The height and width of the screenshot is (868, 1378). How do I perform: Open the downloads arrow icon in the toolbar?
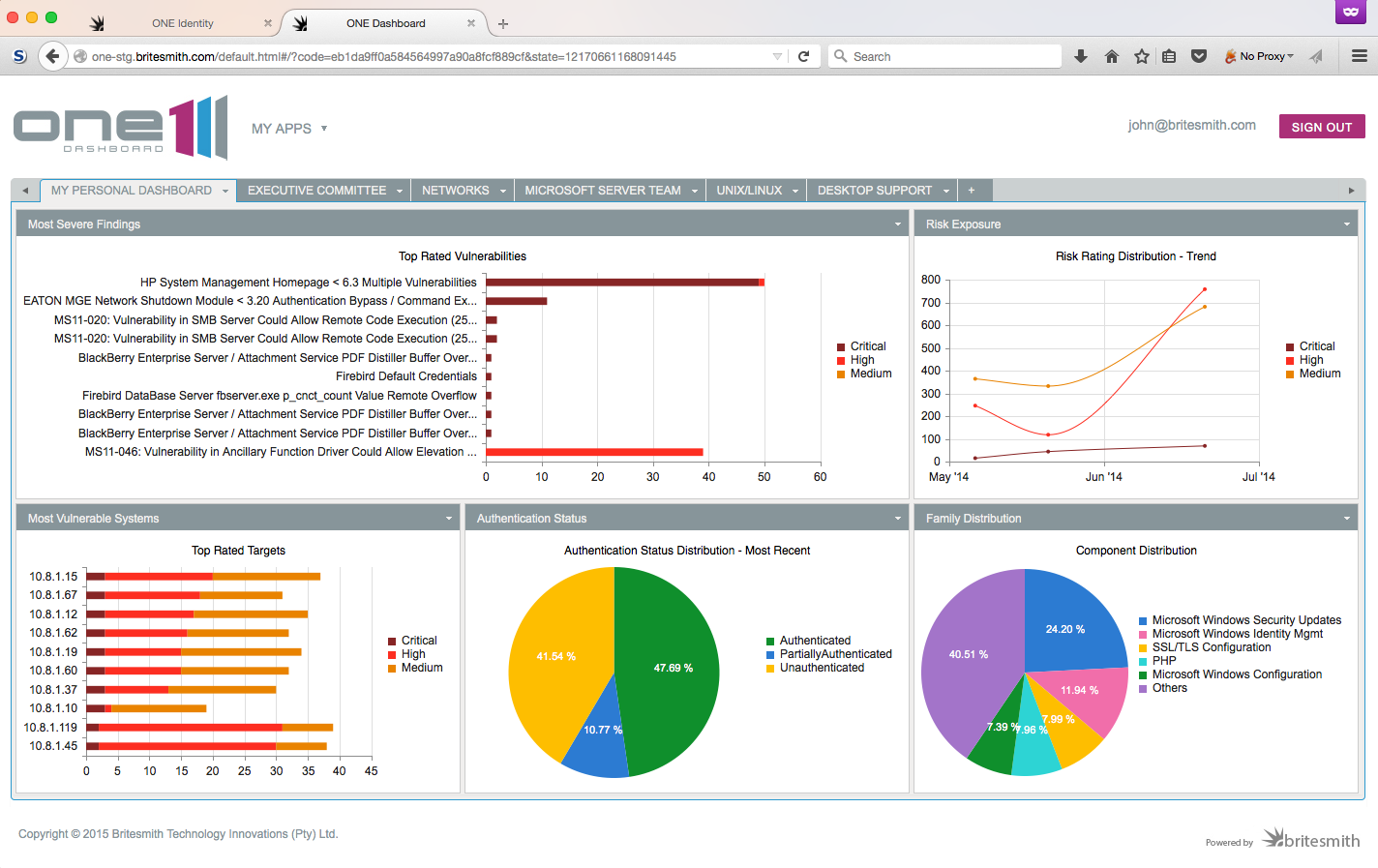pyautogui.click(x=1081, y=56)
